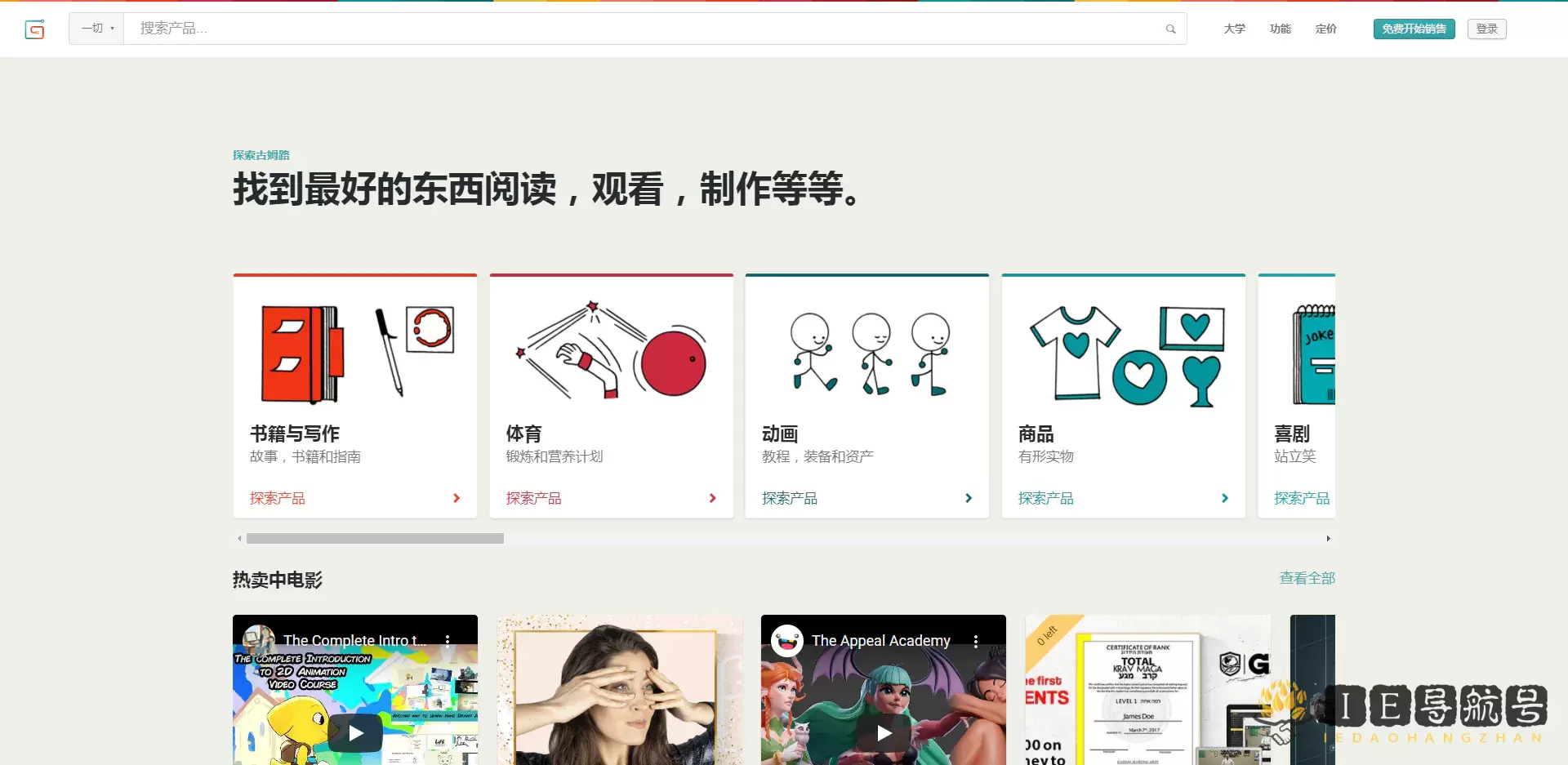Open the 定价 page from the top navigation

(x=1325, y=29)
